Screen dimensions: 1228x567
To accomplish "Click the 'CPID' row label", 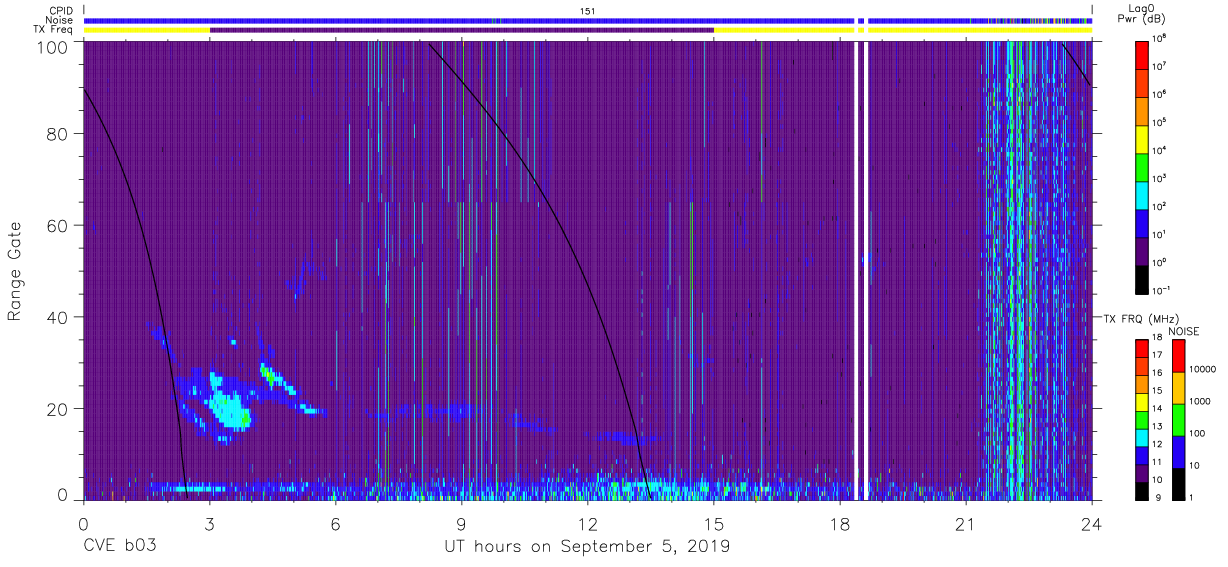I will (x=61, y=10).
